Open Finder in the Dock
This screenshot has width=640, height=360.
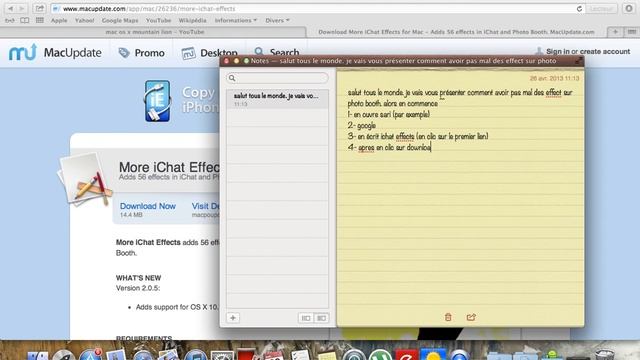pyautogui.click(x=38, y=355)
